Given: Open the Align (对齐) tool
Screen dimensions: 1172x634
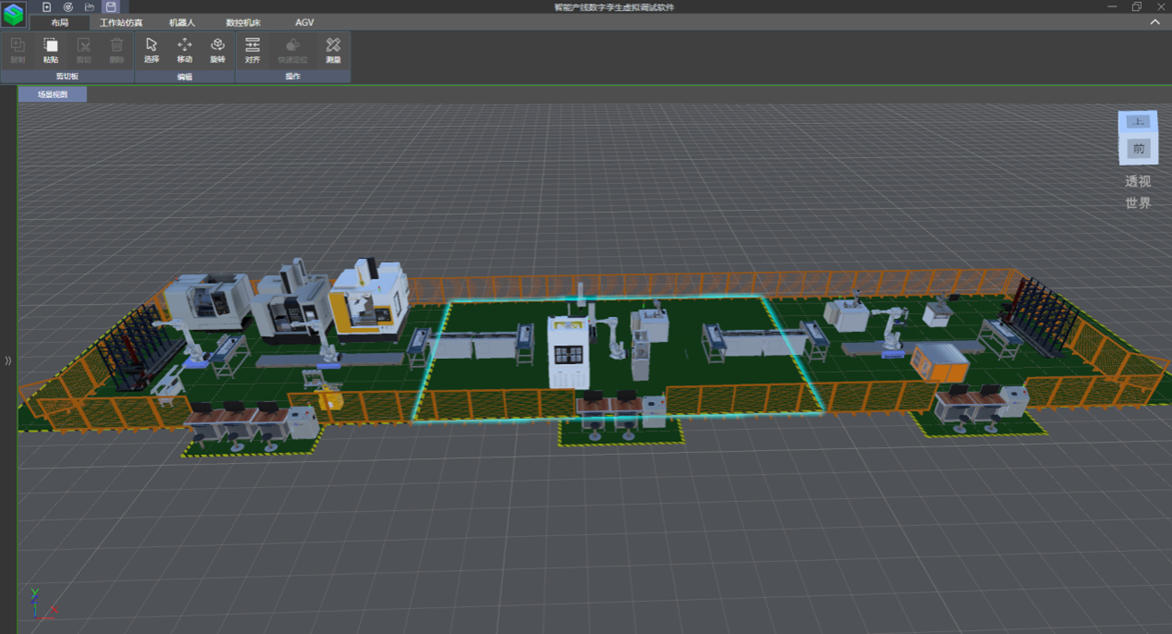Looking at the screenshot, I should (252, 49).
